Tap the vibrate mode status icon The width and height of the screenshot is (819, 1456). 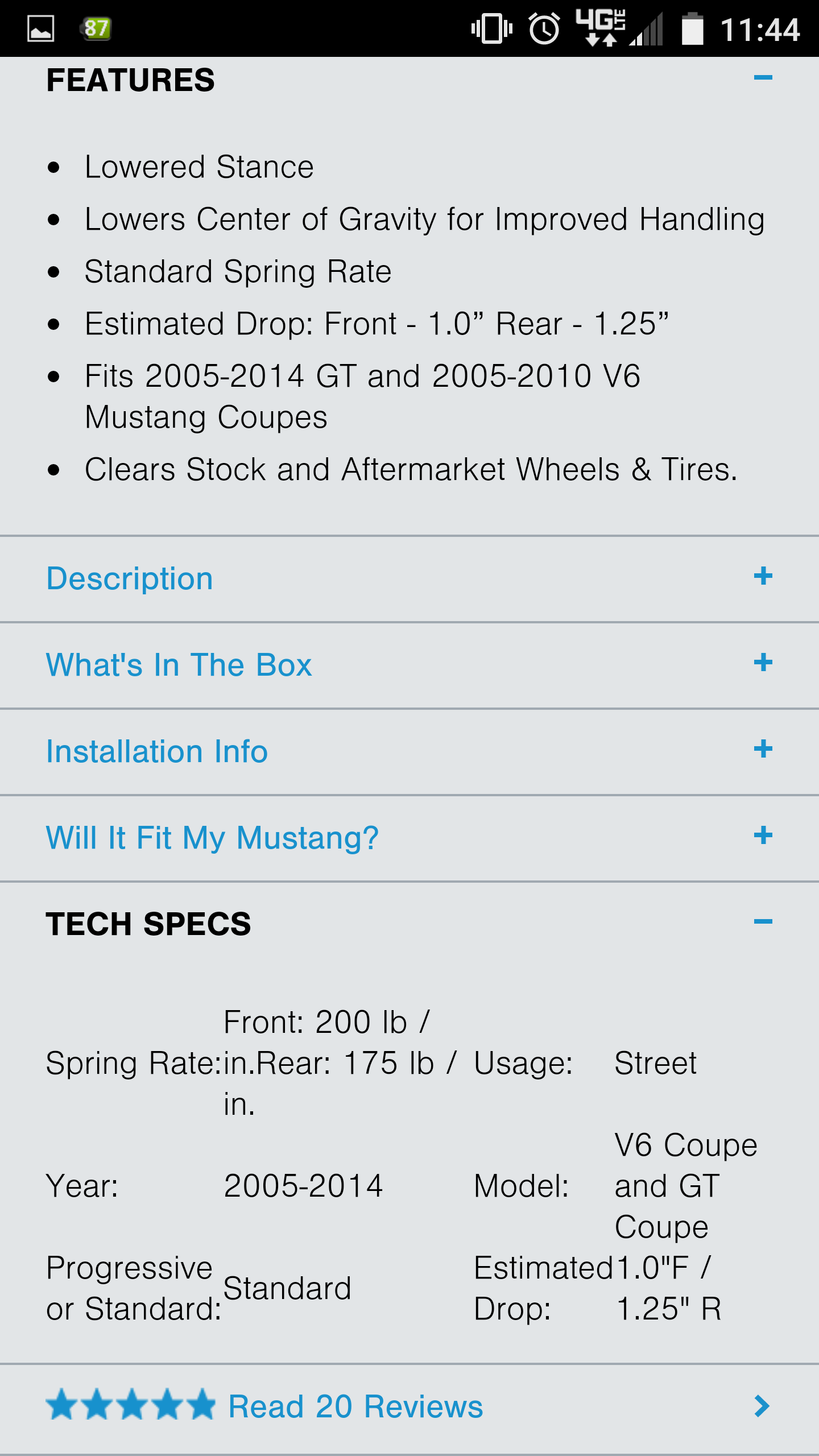pos(492,28)
